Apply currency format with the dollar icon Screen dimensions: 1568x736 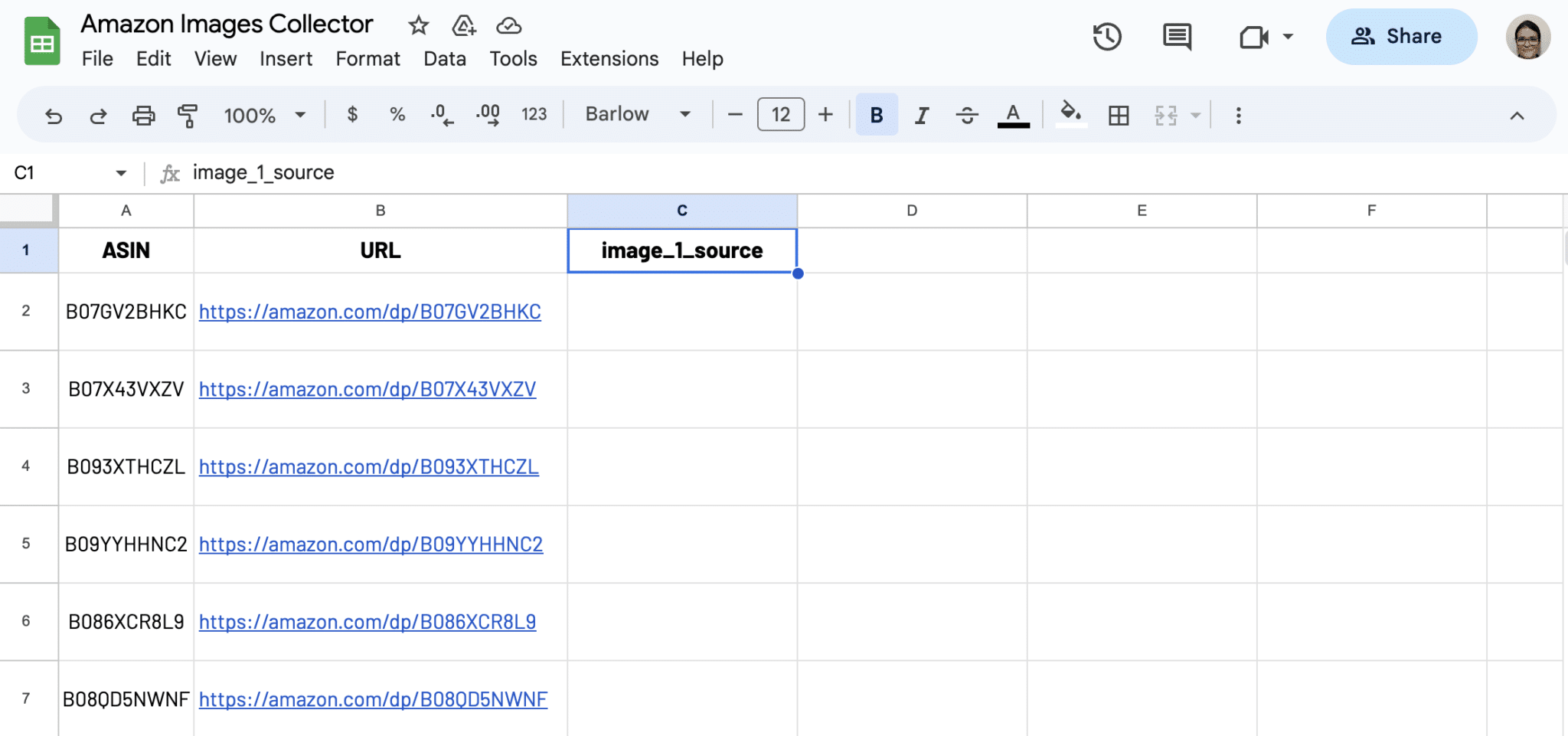352,115
